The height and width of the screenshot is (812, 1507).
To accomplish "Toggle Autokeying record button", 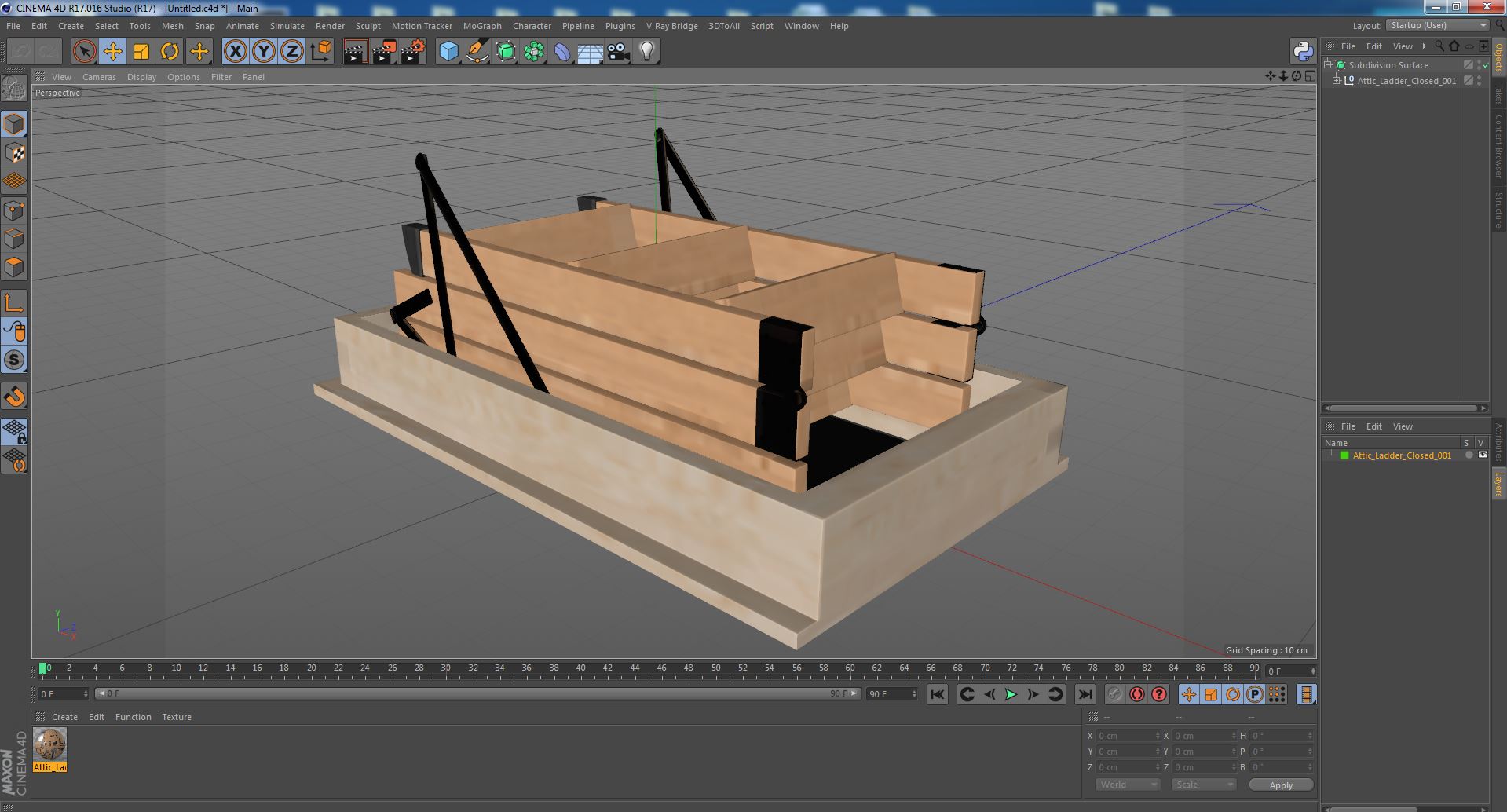I will point(1137,694).
